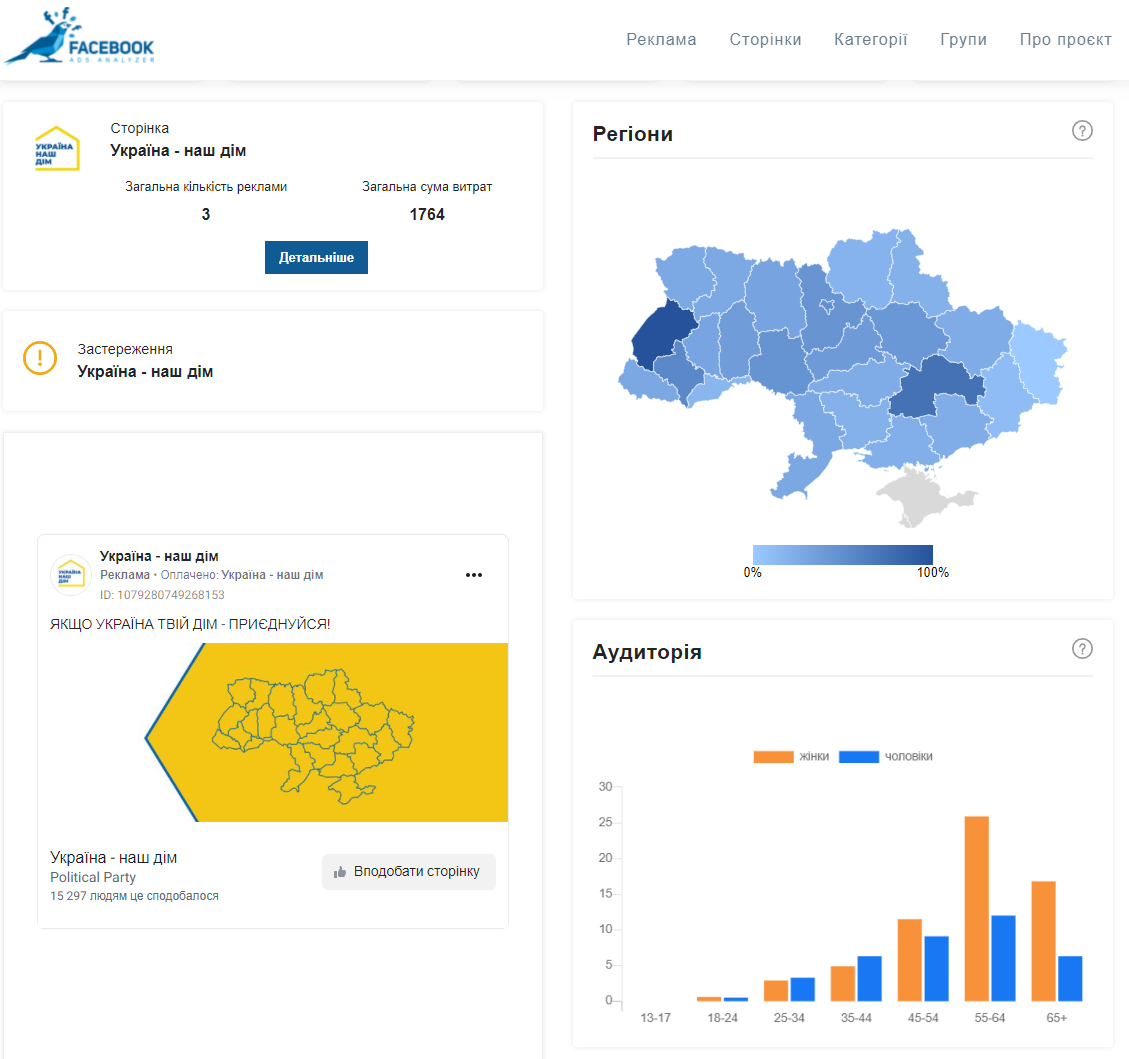
Task: Click the Facebook Ads Analyzer bird logo
Action: (80, 38)
